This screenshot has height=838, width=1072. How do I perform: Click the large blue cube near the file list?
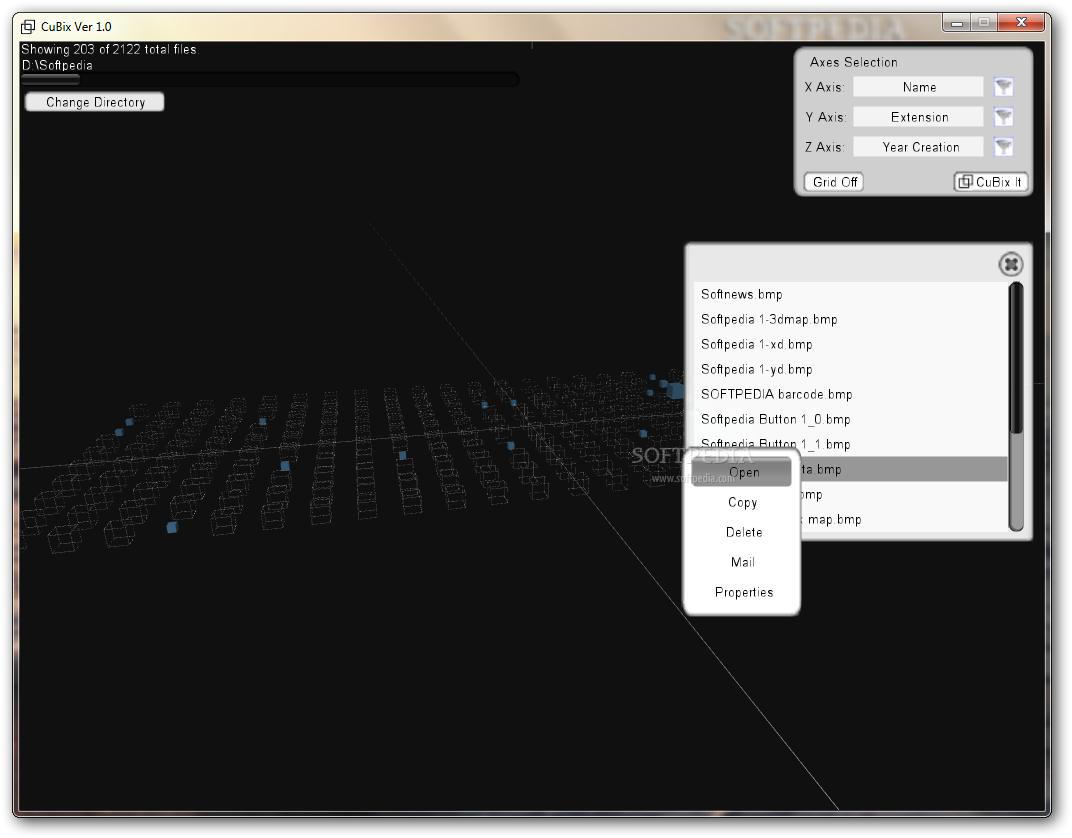675,391
